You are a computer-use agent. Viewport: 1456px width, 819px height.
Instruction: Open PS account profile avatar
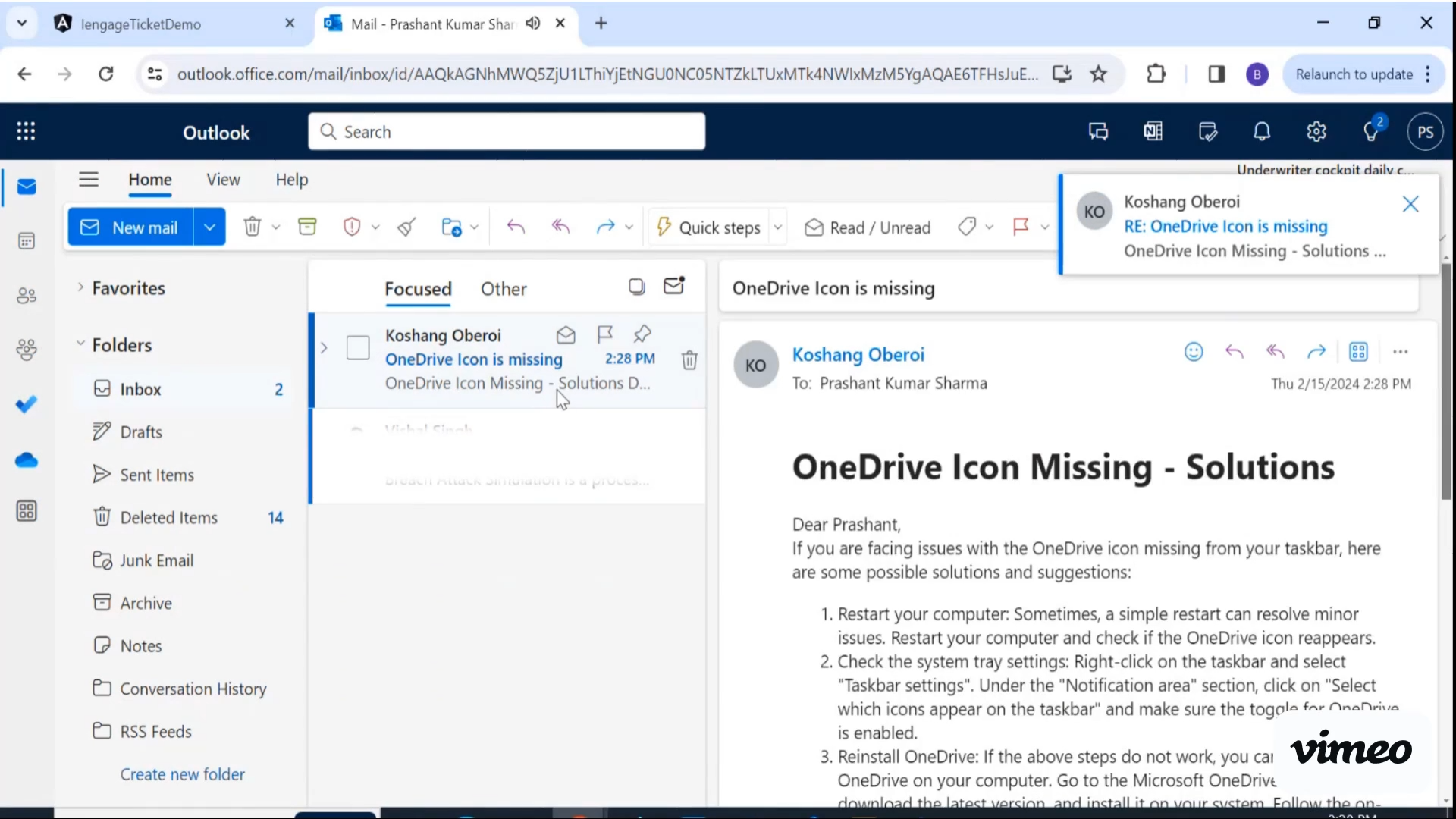pos(1426,132)
